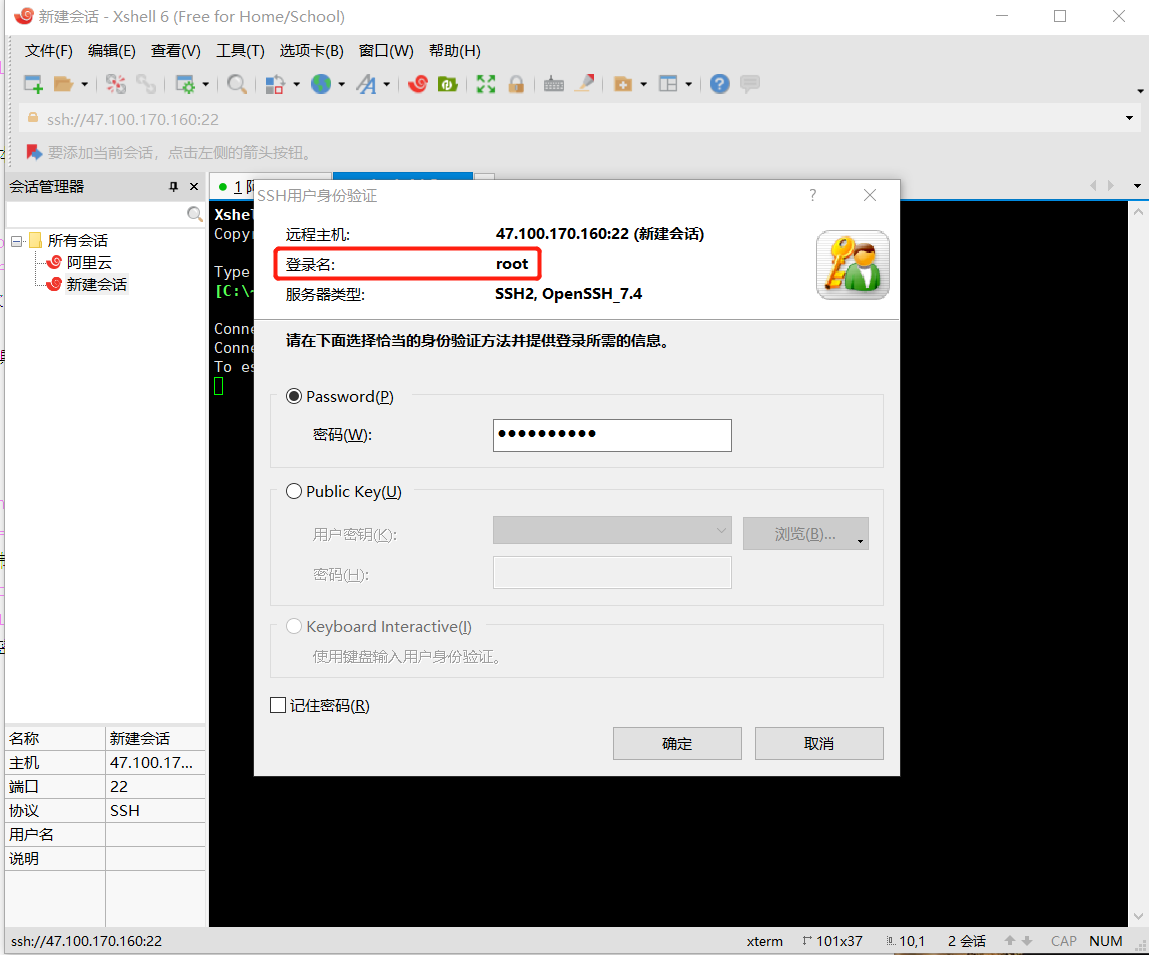Screen dimensions: 1149x955
Task: Select the highlight pen icon on the toolbar
Action: pos(587,83)
